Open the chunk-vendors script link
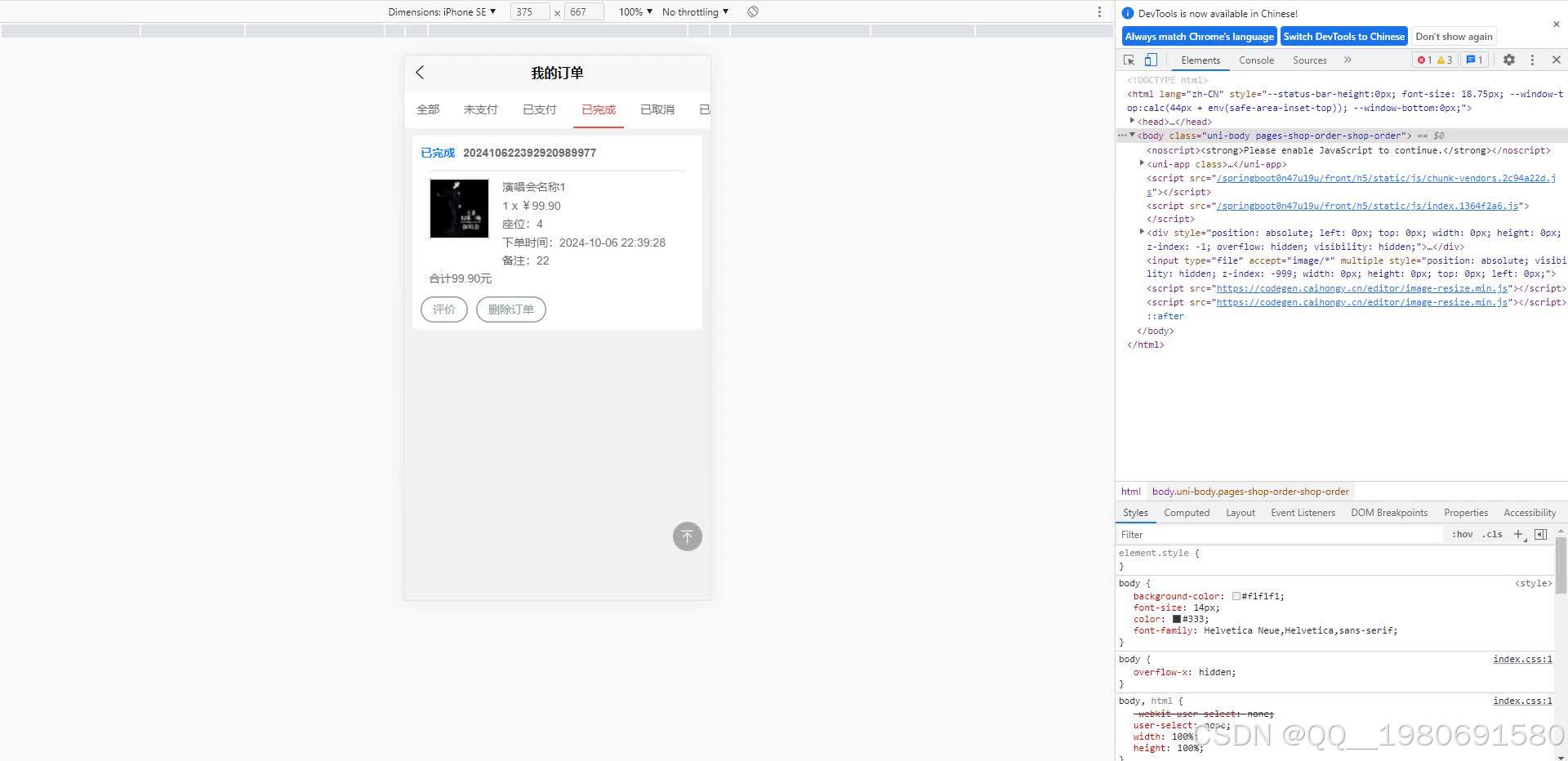This screenshot has height=761, width=1568. pos(1386,178)
